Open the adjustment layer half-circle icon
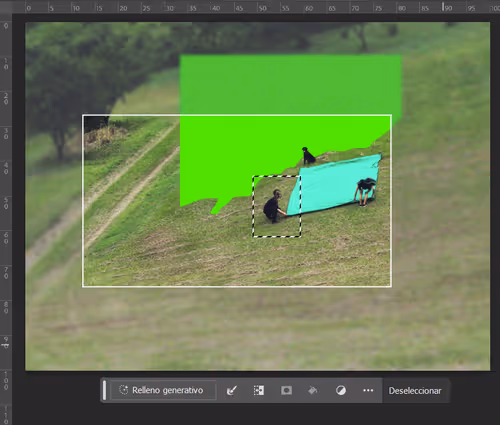This screenshot has width=500, height=425. tap(341, 390)
